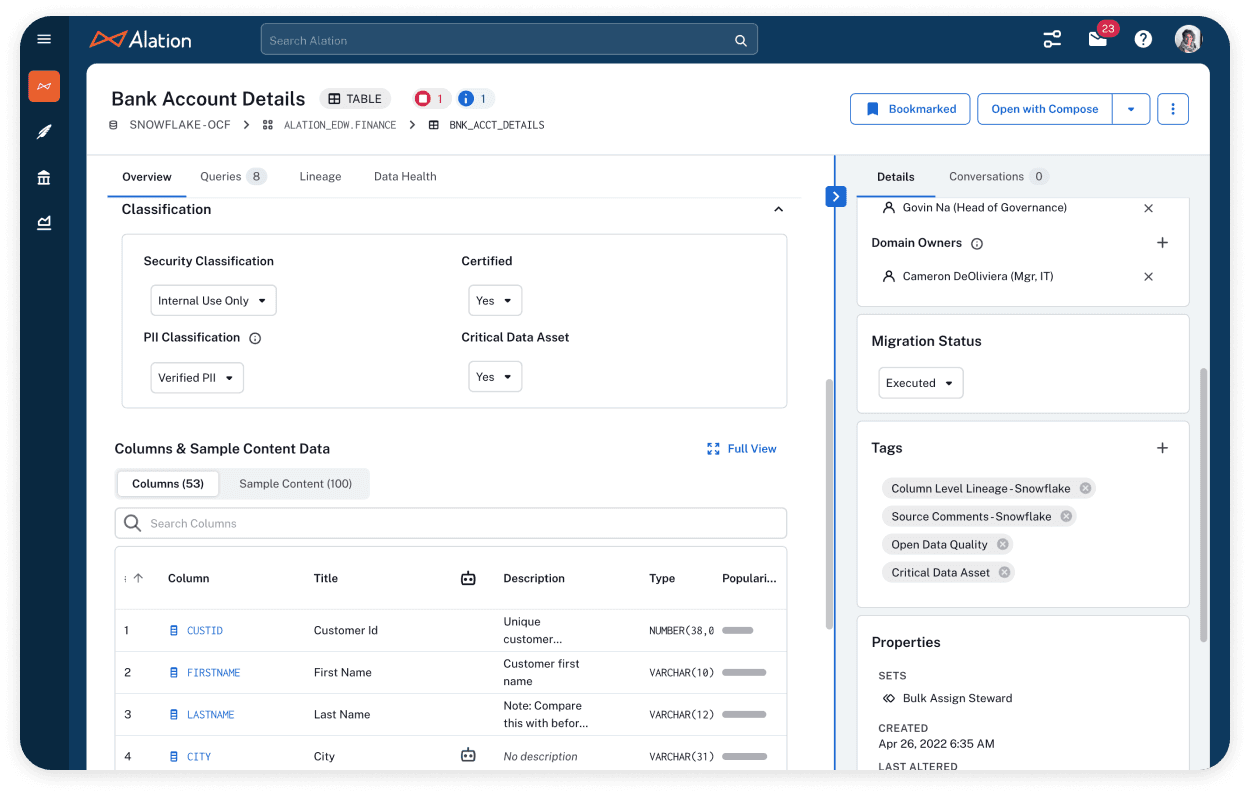Open the help question mark icon
This screenshot has height=794, width=1250.
(1143, 38)
